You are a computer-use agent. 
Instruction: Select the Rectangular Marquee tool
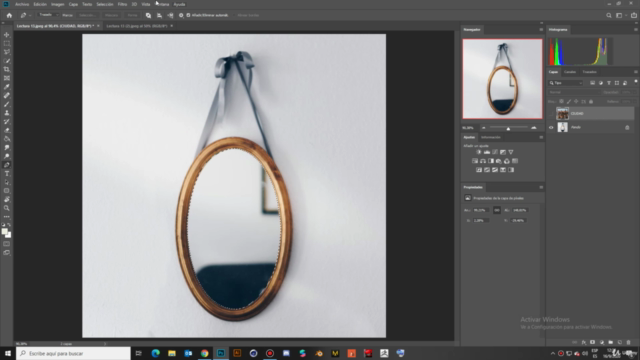pyautogui.click(x=7, y=43)
